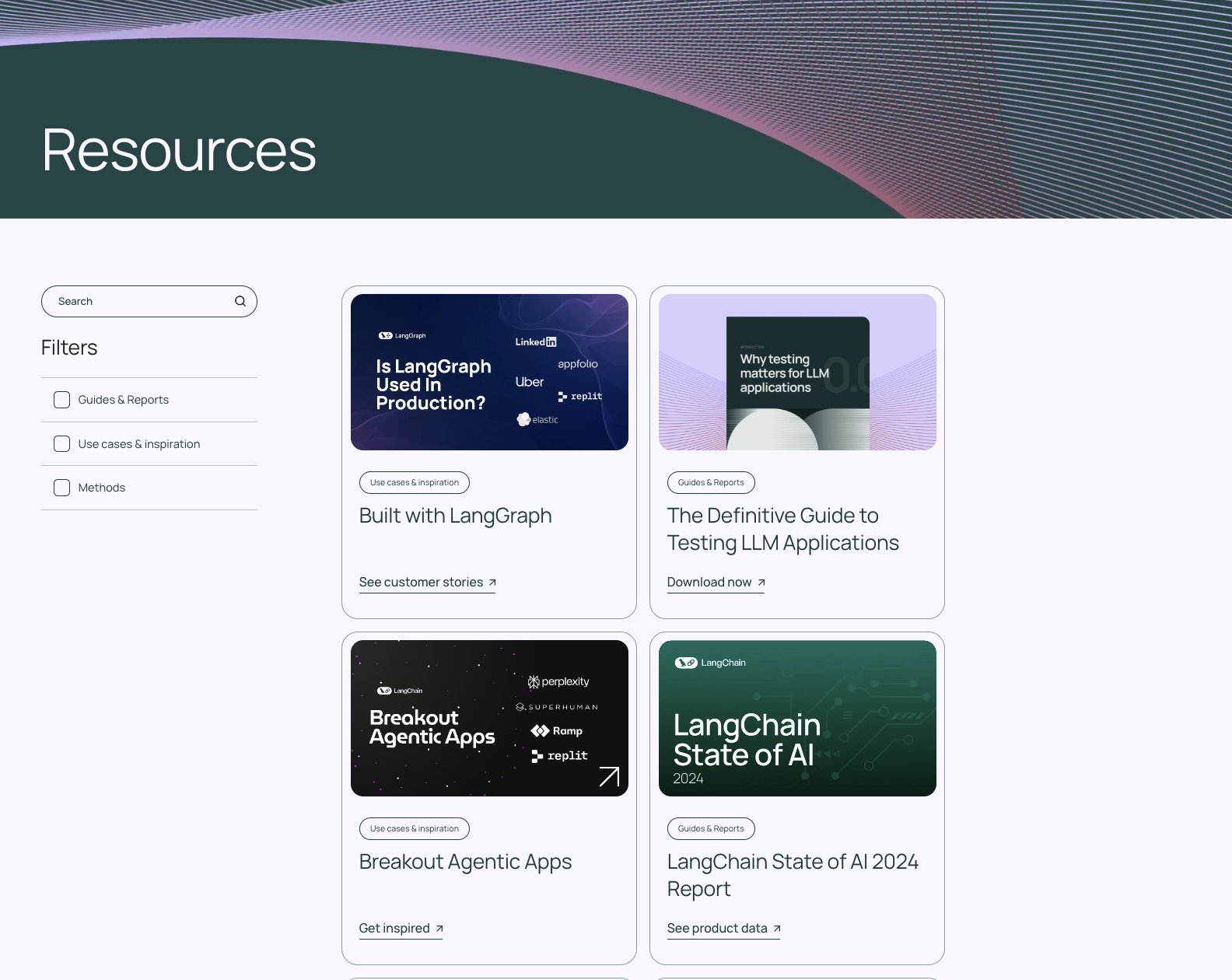The image size is (1232, 980).
Task: Open the Breakout Agentic Apps thumbnail image
Action: tap(489, 718)
